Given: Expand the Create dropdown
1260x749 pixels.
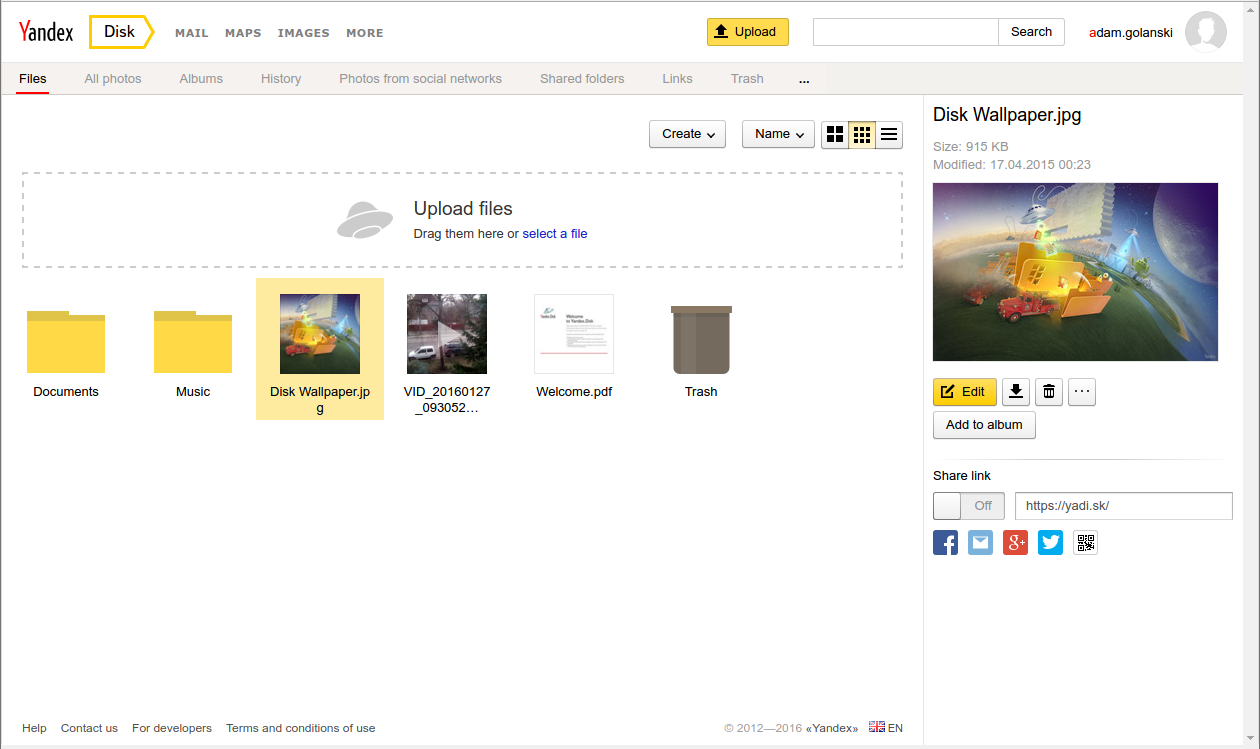Looking at the screenshot, I should point(687,134).
